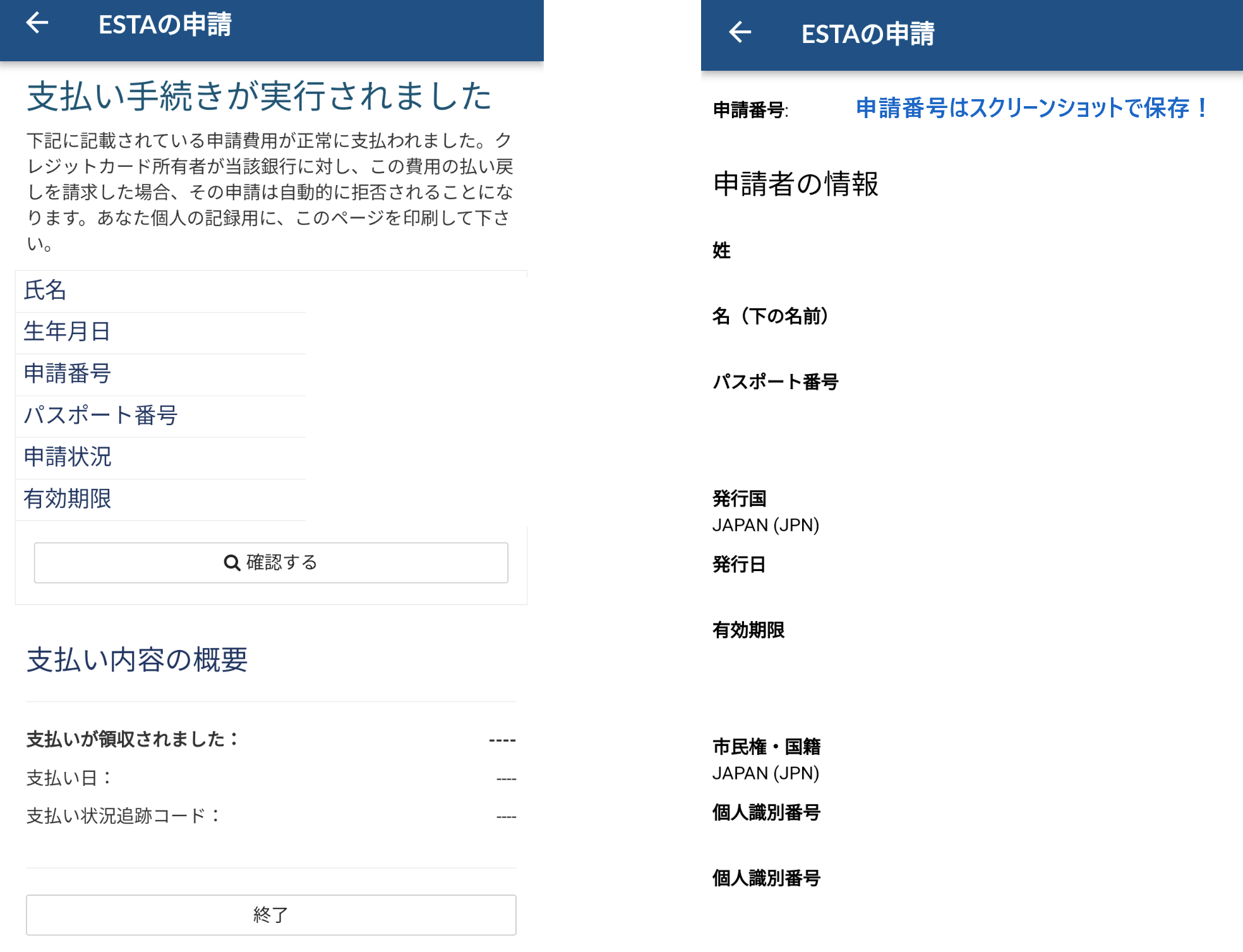
Task: Click the 支払い状況追跡コード label
Action: 124,816
